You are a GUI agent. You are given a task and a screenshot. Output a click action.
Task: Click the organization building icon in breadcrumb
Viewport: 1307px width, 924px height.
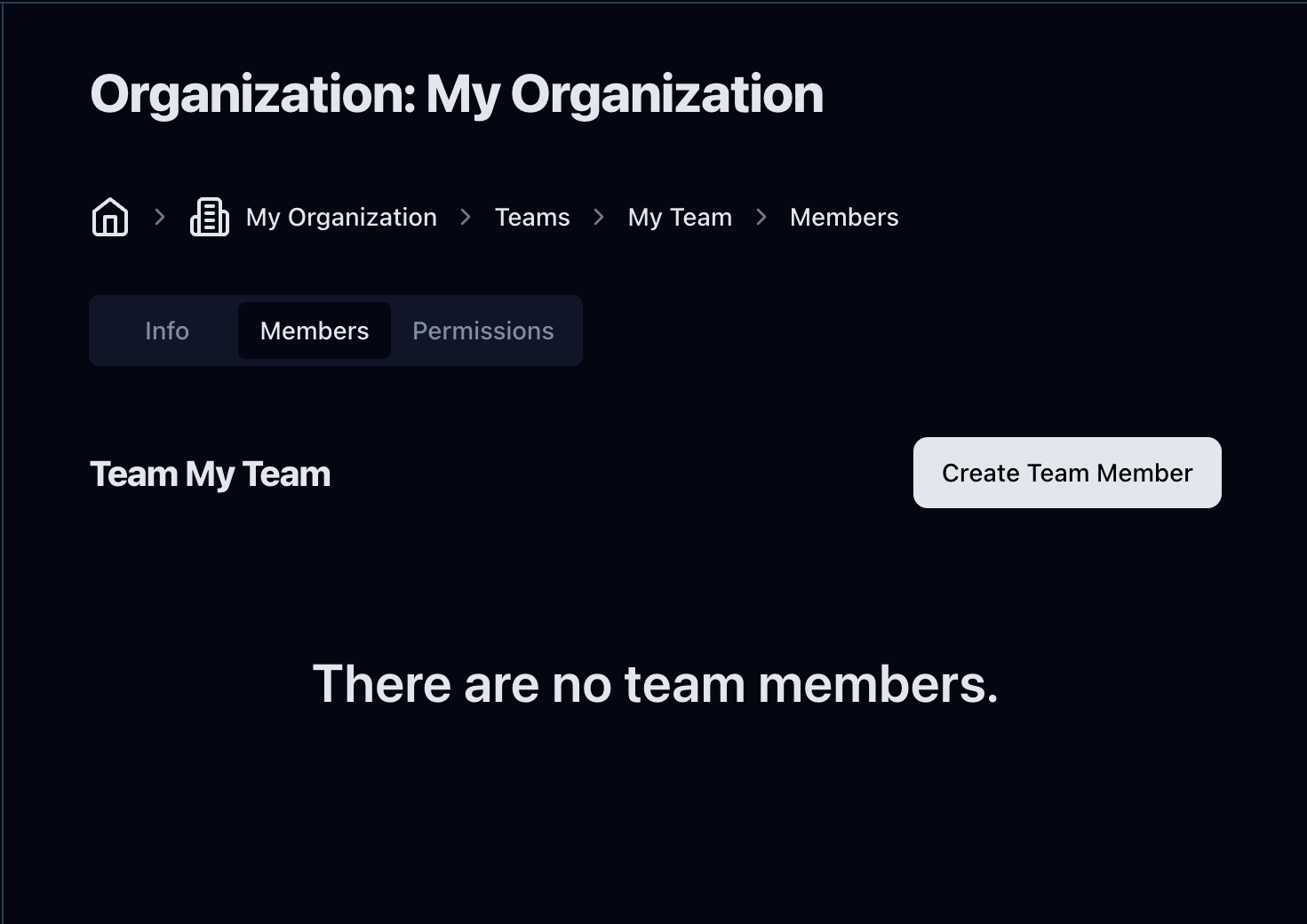coord(210,217)
